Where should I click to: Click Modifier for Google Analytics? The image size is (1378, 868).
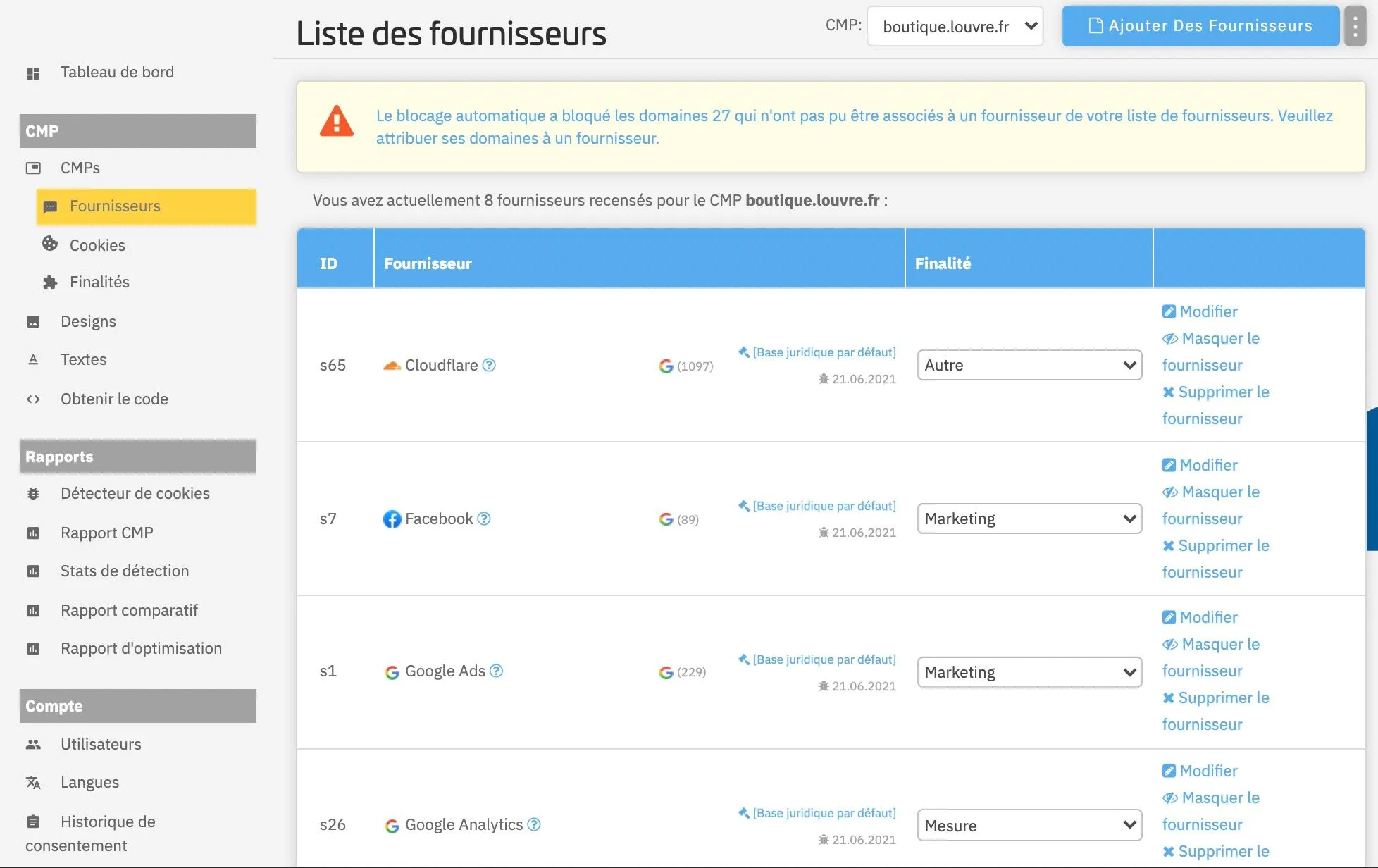(1200, 771)
